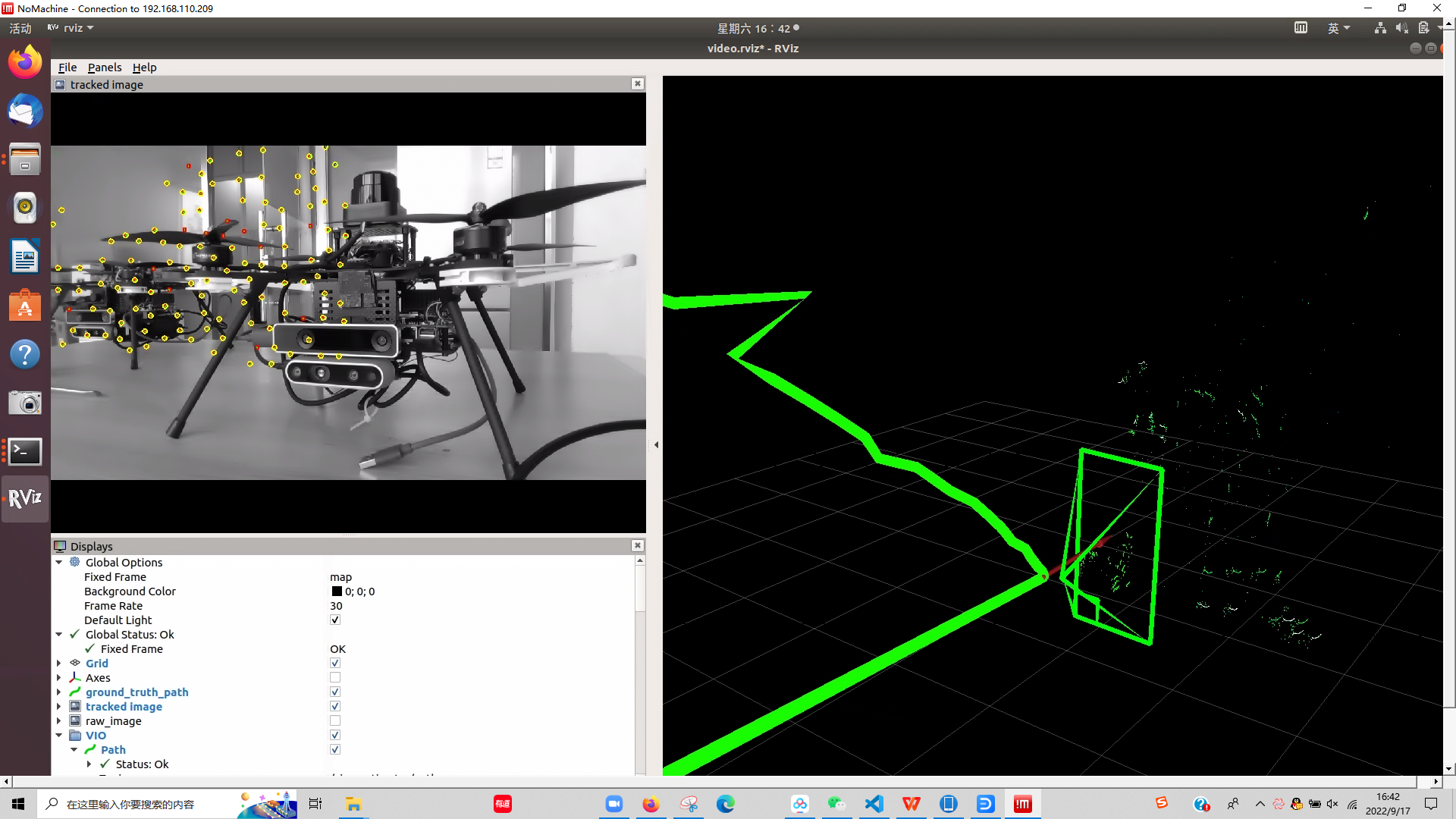
Task: Enable the raw_image display checkbox
Action: tap(335, 721)
